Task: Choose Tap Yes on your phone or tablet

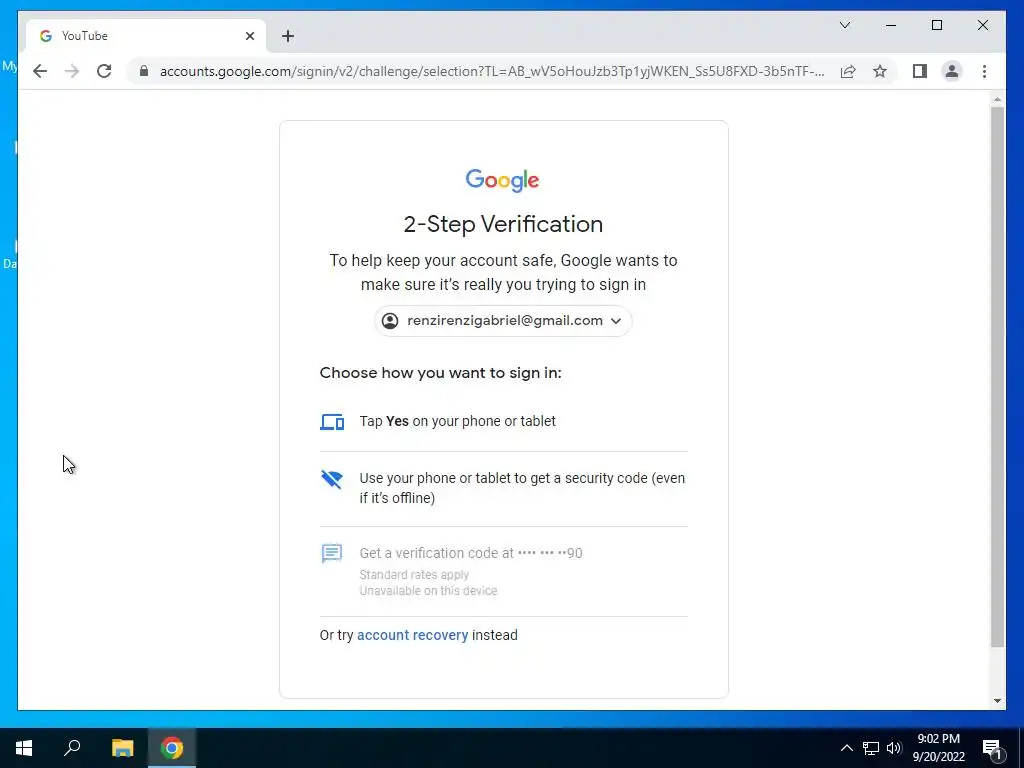Action: pos(503,421)
